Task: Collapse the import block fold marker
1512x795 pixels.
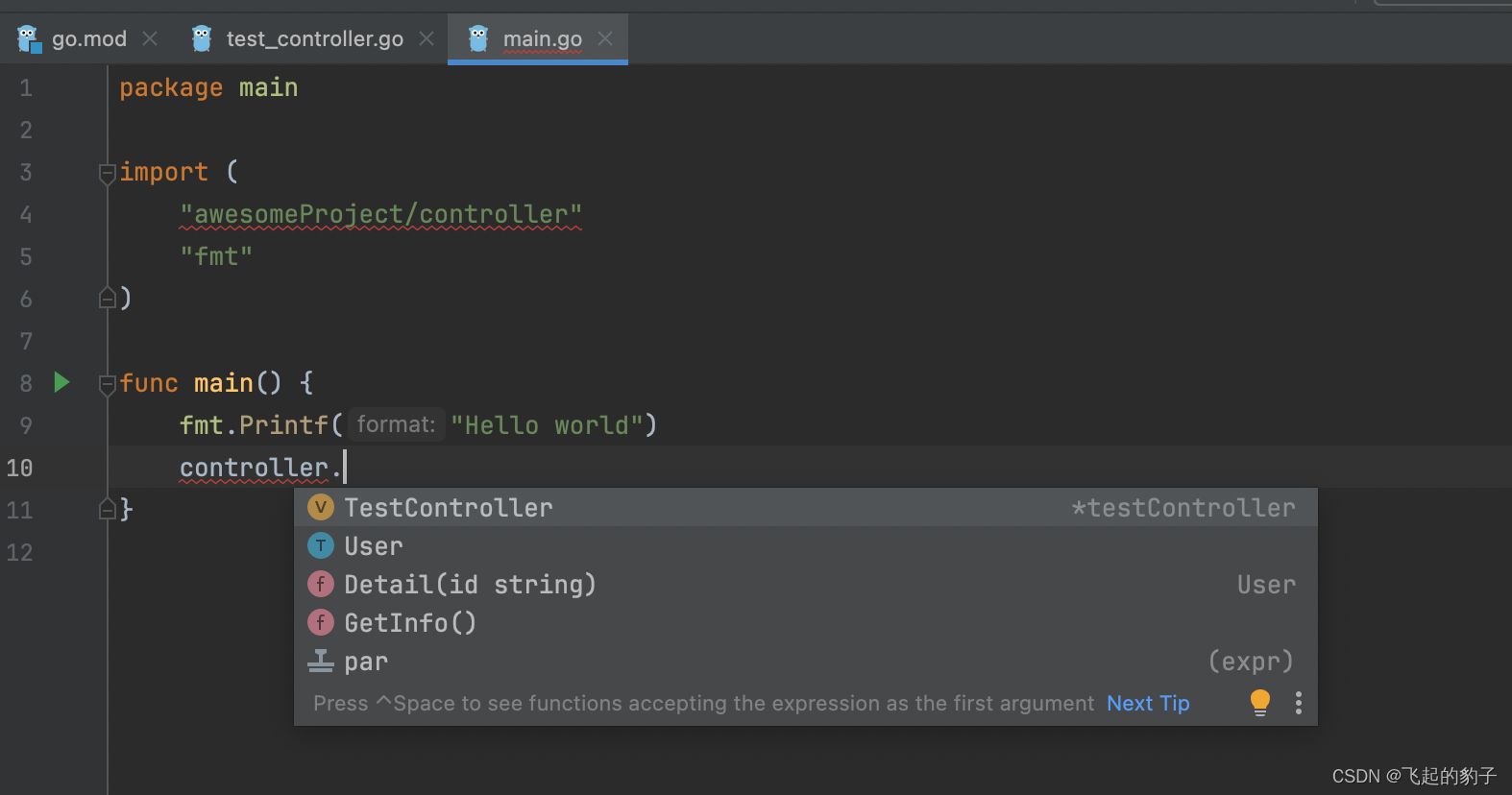Action: (108, 173)
